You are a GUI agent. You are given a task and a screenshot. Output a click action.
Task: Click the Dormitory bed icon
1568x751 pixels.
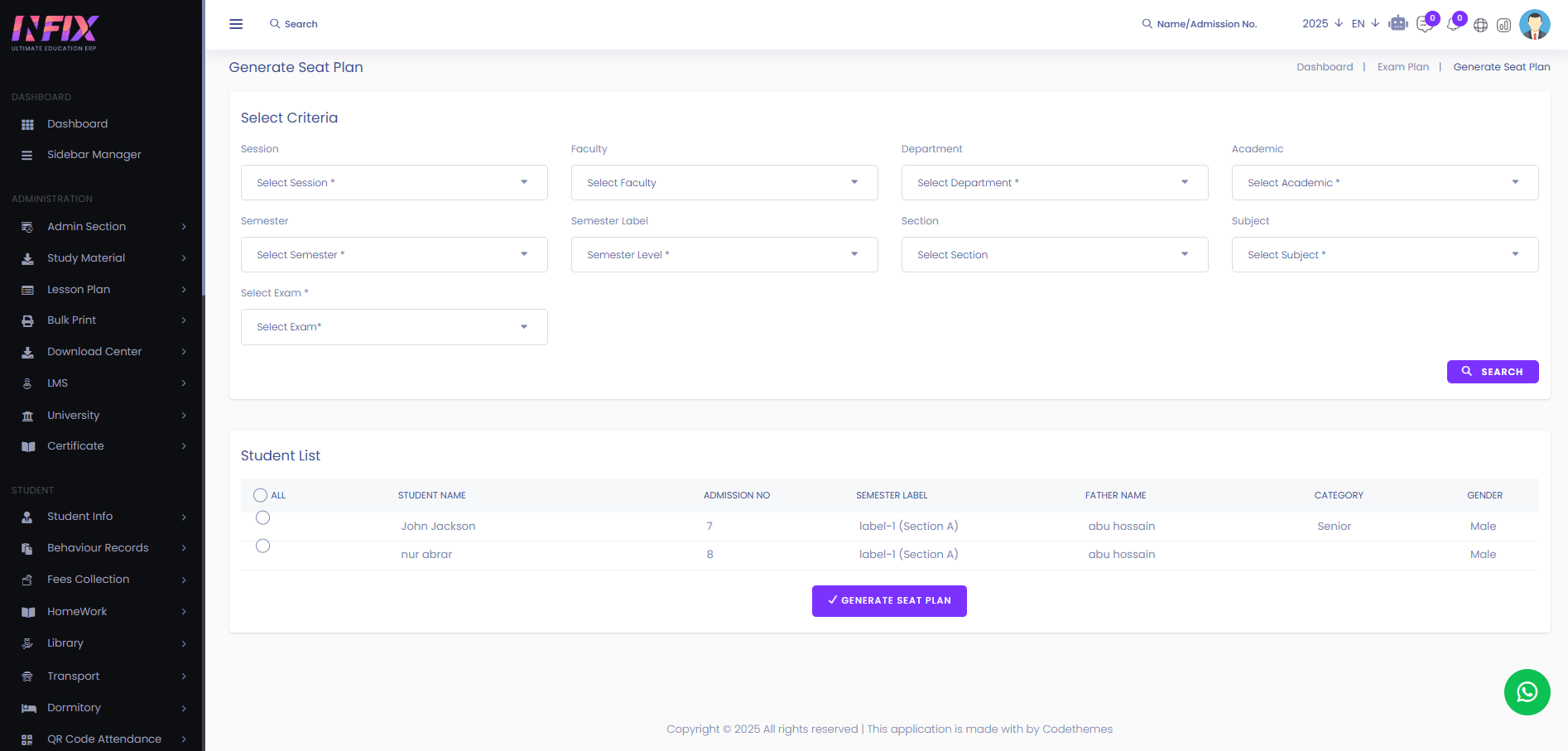pyautogui.click(x=28, y=708)
